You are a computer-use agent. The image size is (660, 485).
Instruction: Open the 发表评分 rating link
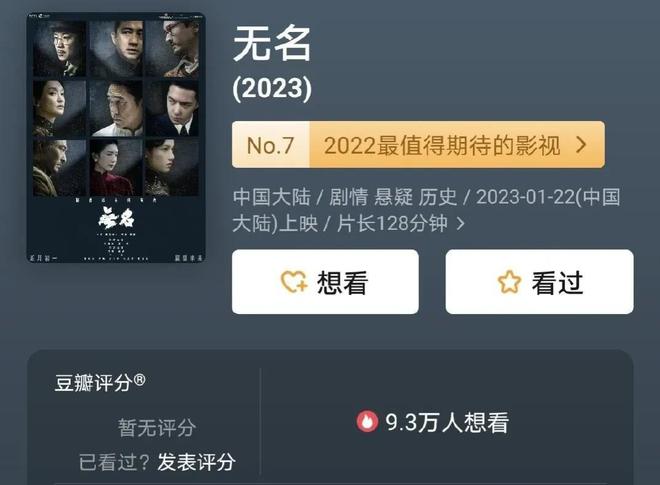click(196, 462)
